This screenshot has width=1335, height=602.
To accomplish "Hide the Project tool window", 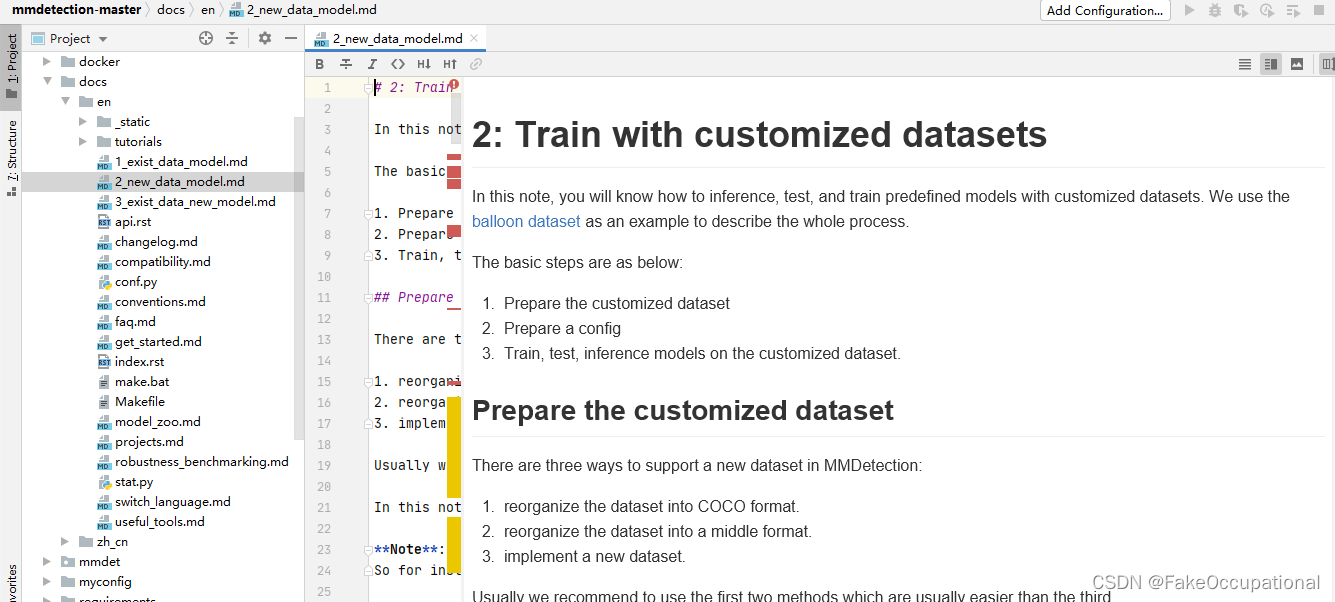I will click(291, 38).
